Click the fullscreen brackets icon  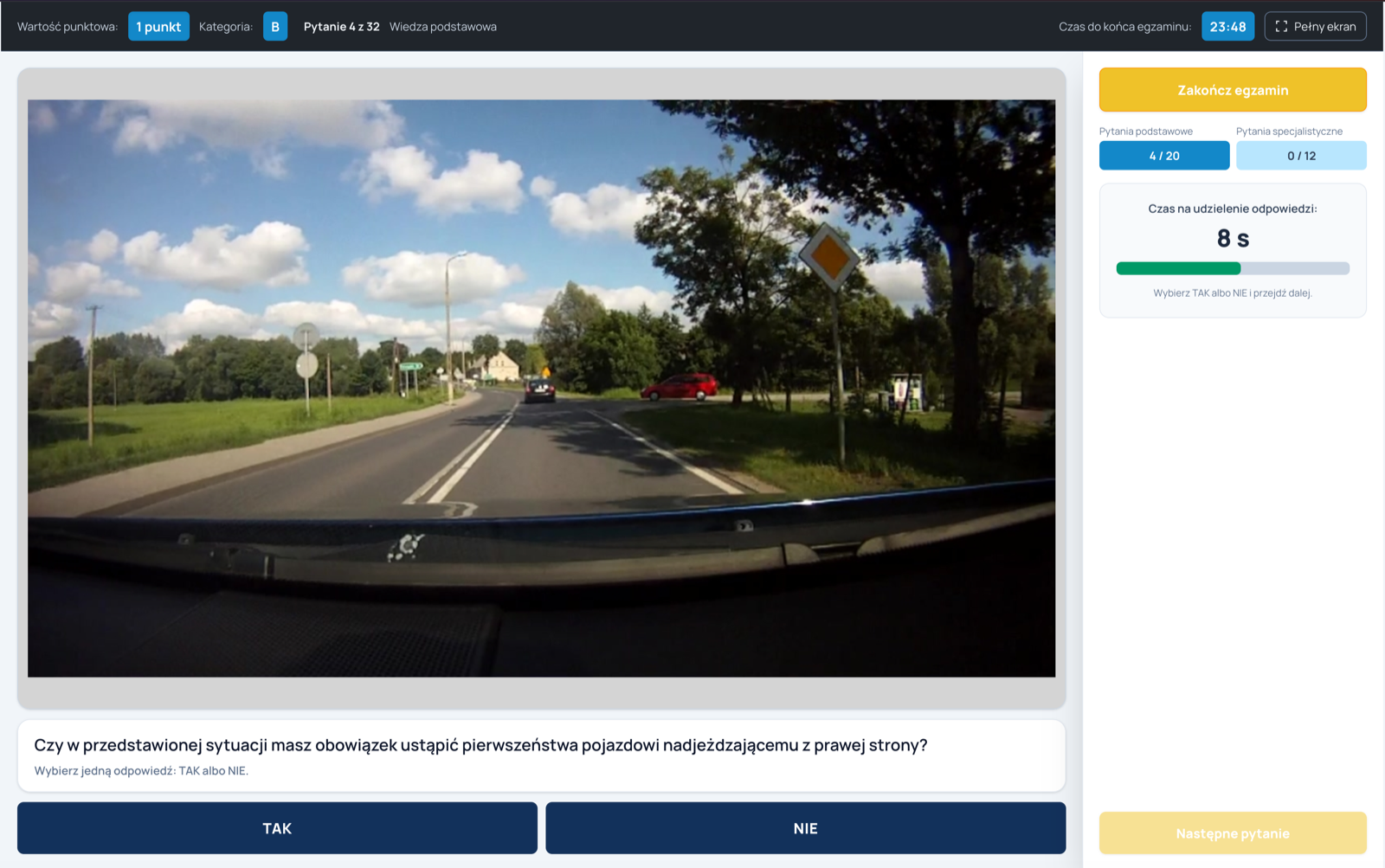[x=1281, y=26]
